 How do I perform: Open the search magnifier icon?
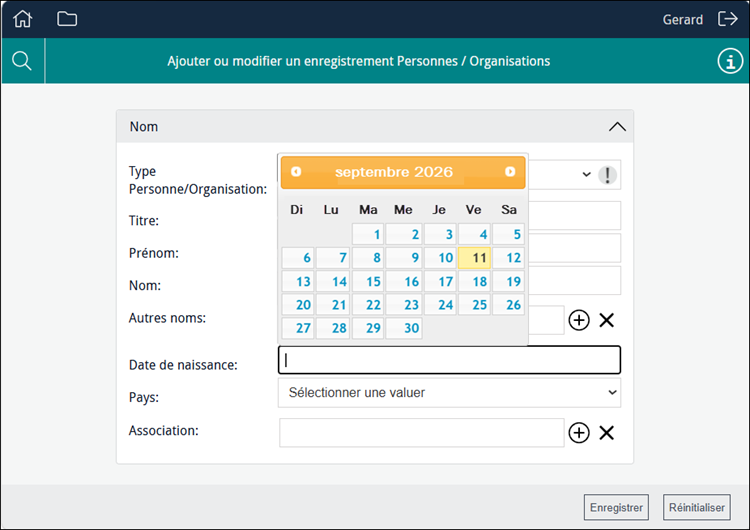[22, 61]
